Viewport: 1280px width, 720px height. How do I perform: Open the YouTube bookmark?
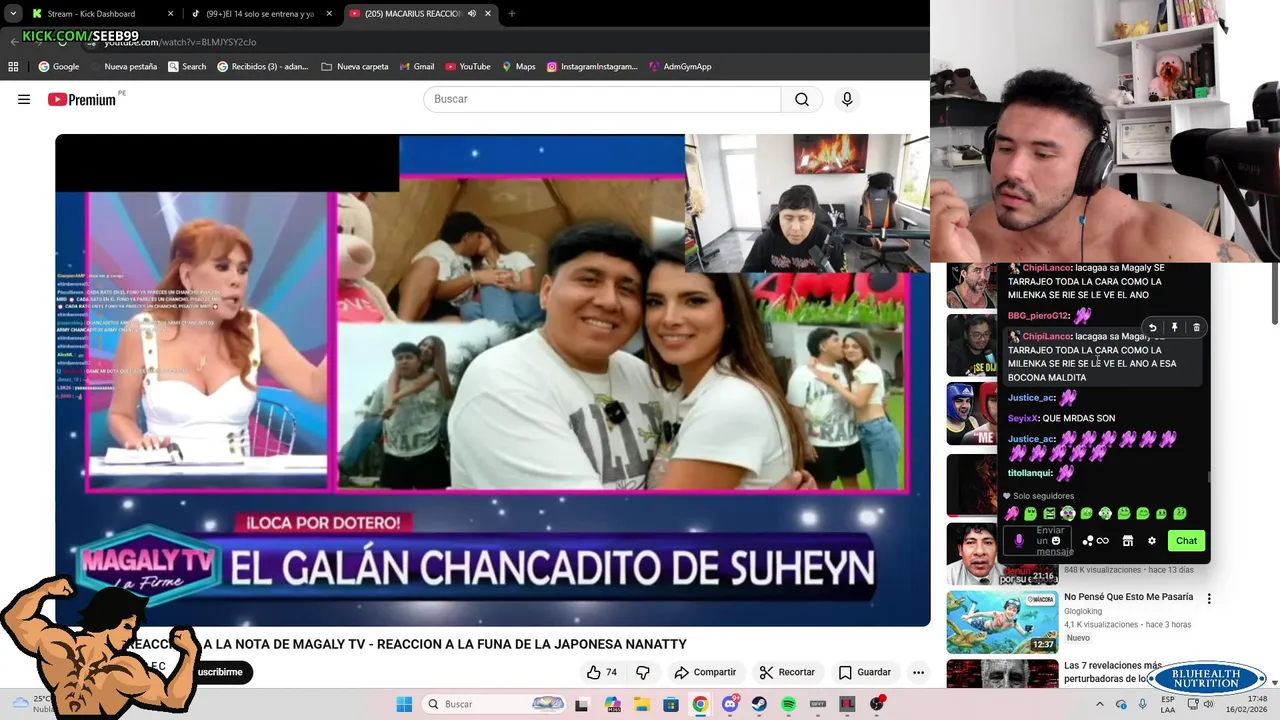[x=468, y=67]
